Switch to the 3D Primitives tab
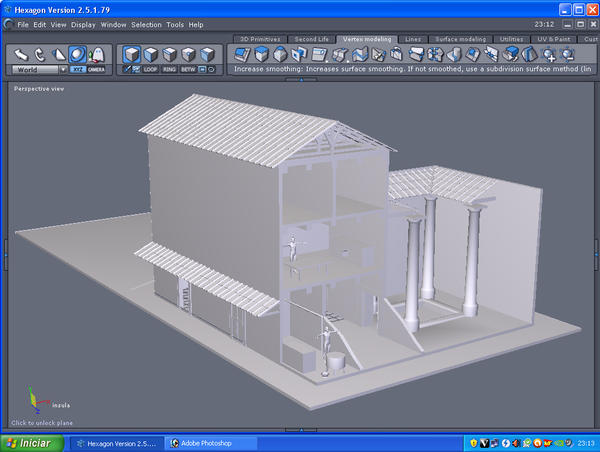 [x=258, y=38]
